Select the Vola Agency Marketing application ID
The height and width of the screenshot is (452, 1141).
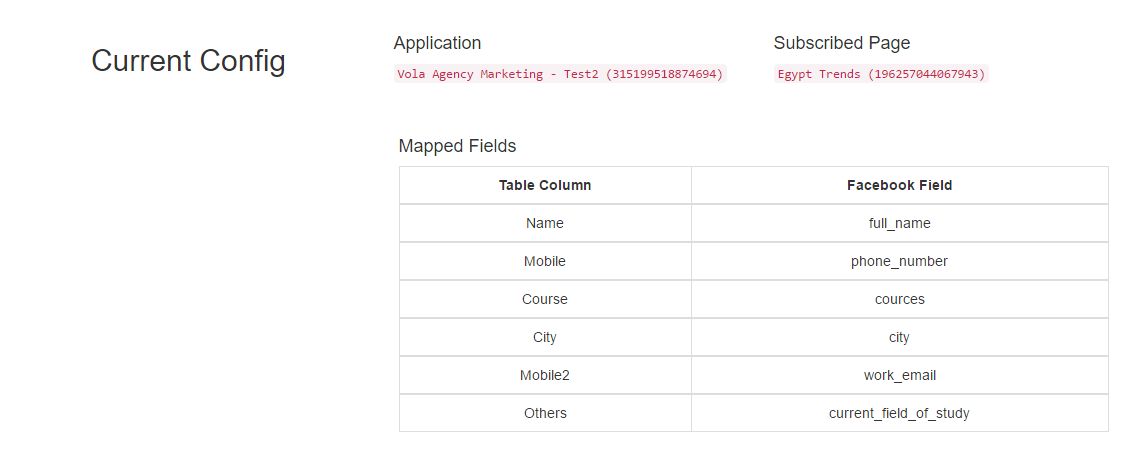[560, 74]
